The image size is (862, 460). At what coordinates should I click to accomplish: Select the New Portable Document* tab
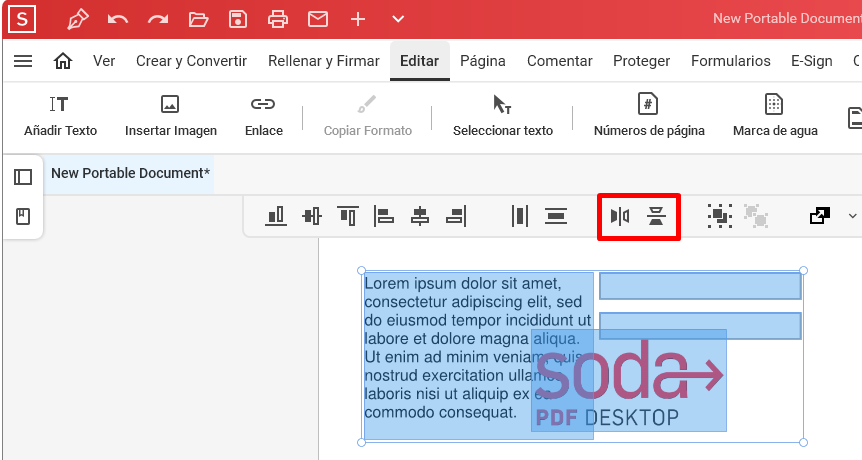pyautogui.click(x=130, y=173)
